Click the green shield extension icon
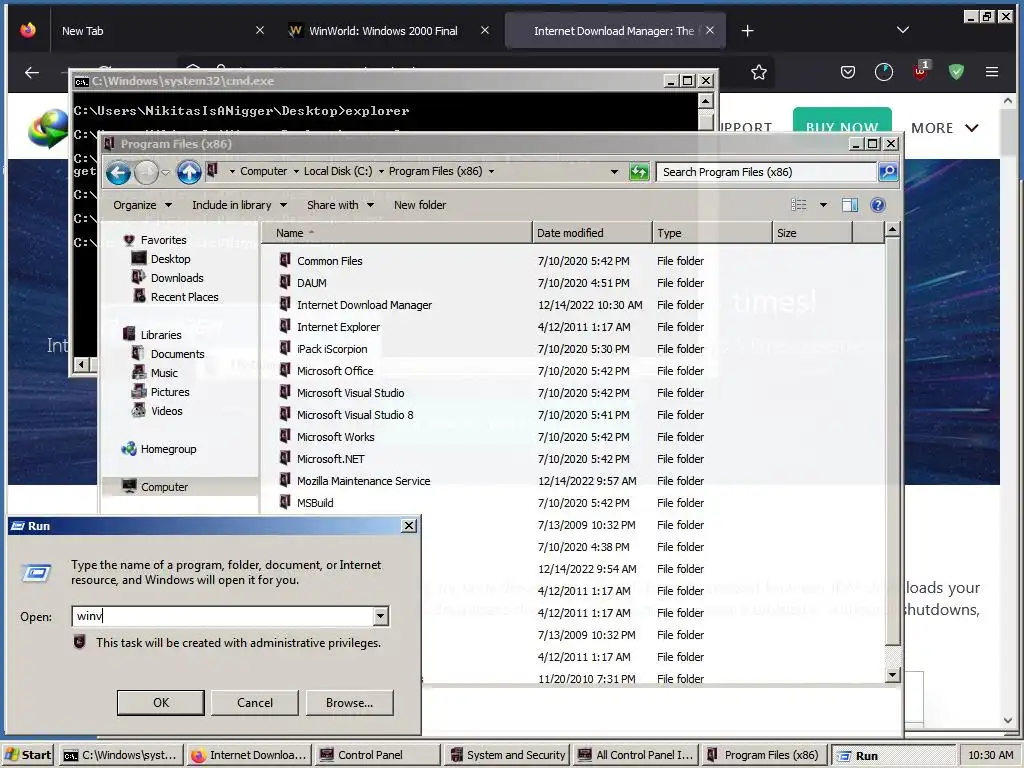 point(956,72)
